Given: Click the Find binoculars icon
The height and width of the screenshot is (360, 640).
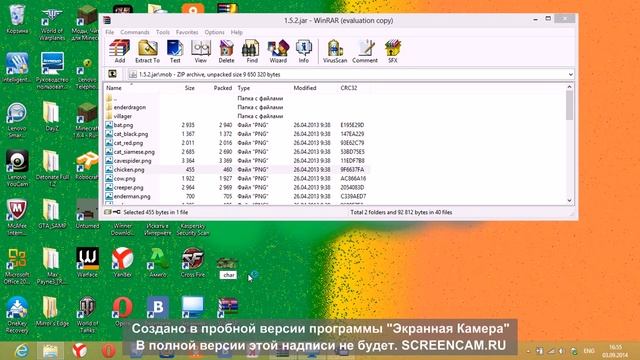Looking at the screenshot, I should [251, 51].
